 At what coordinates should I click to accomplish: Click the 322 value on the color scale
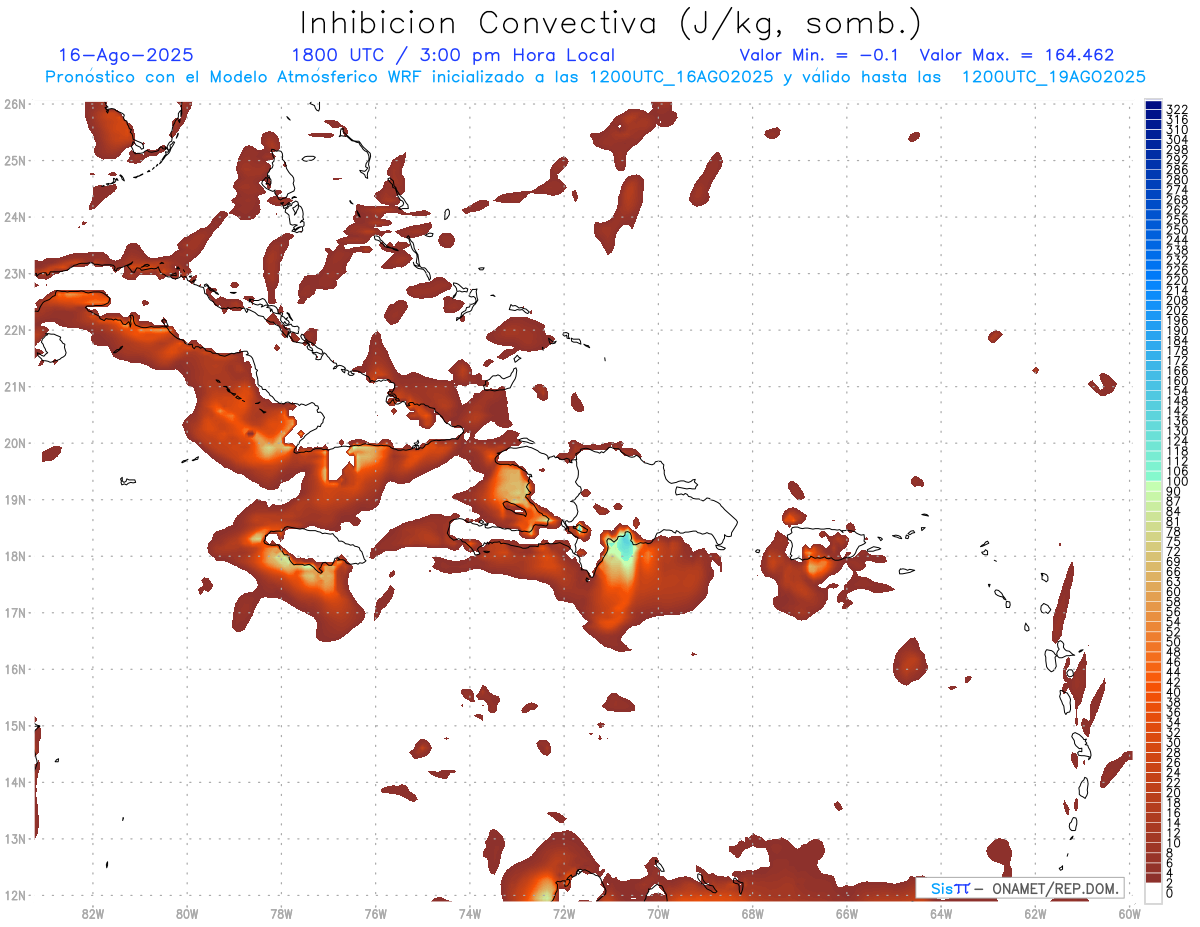(x=1176, y=109)
